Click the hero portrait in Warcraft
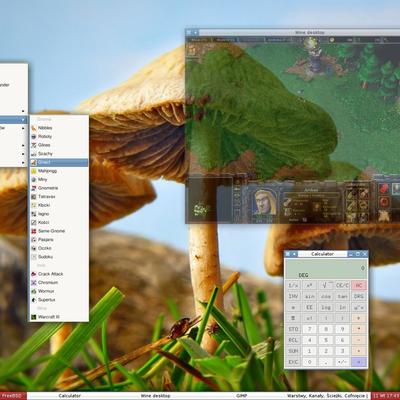The width and height of the screenshot is (400, 400). (x=265, y=202)
